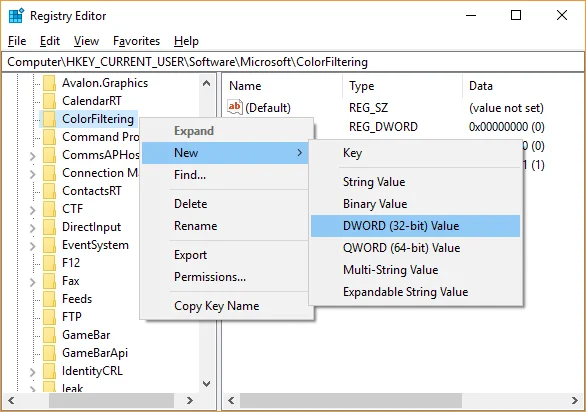Click the DirectInput folder icon
The height and width of the screenshot is (412, 586).
tap(49, 227)
